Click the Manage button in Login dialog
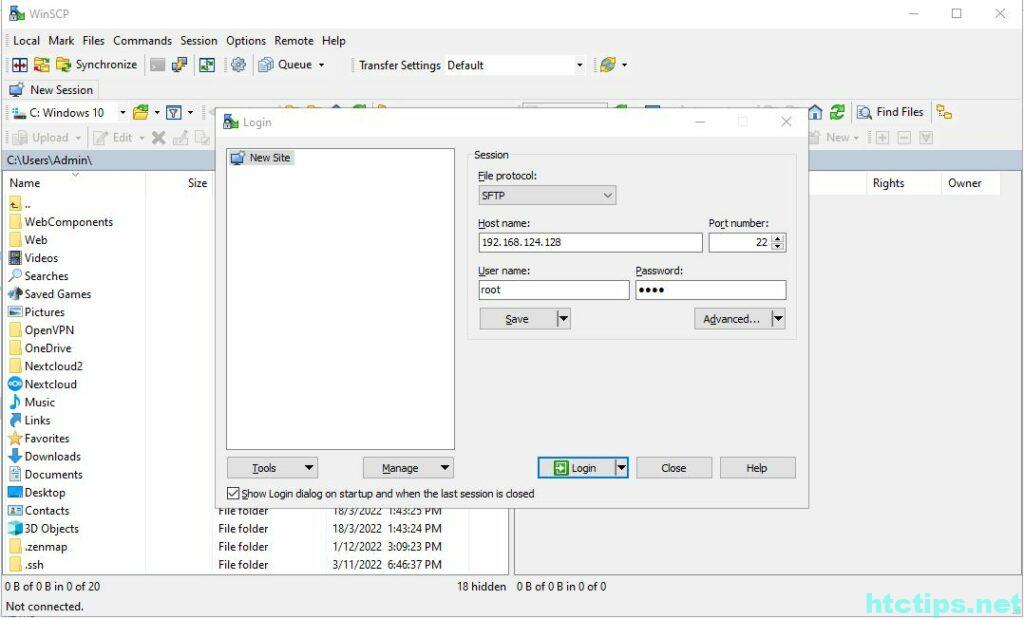Screen dimensions: 1024x619 (408, 468)
